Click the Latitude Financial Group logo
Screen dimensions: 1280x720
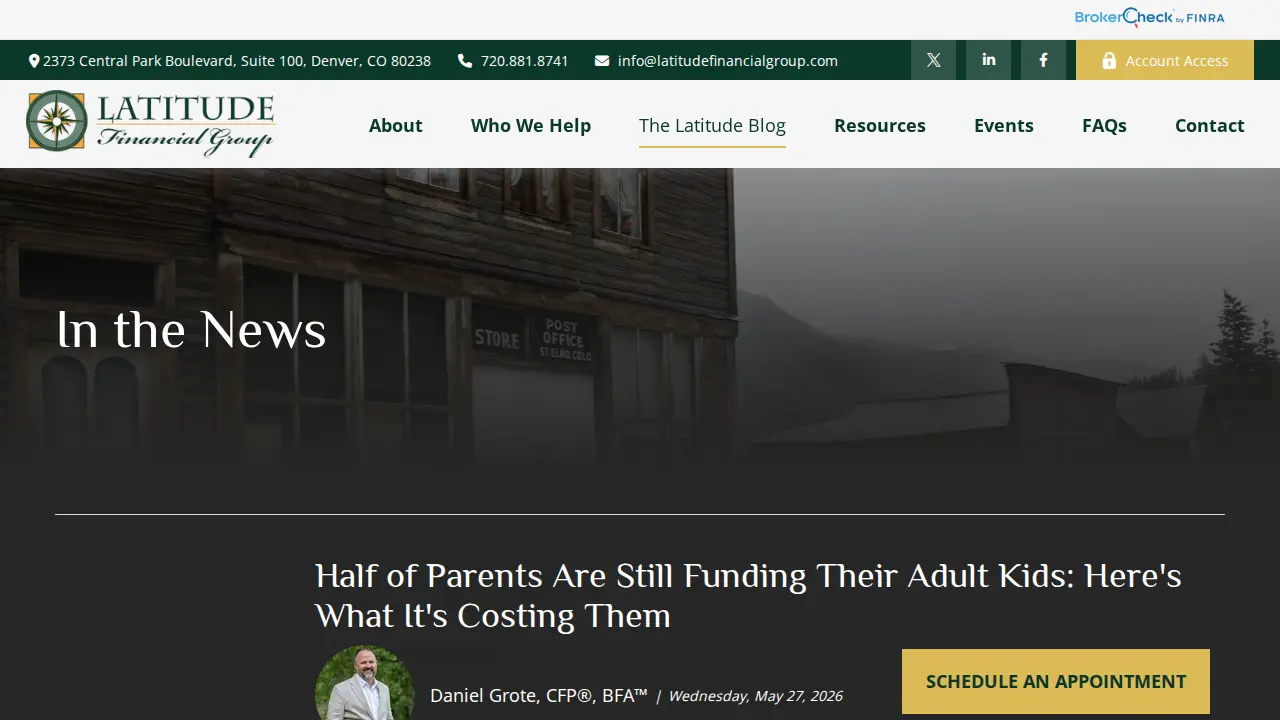(151, 124)
